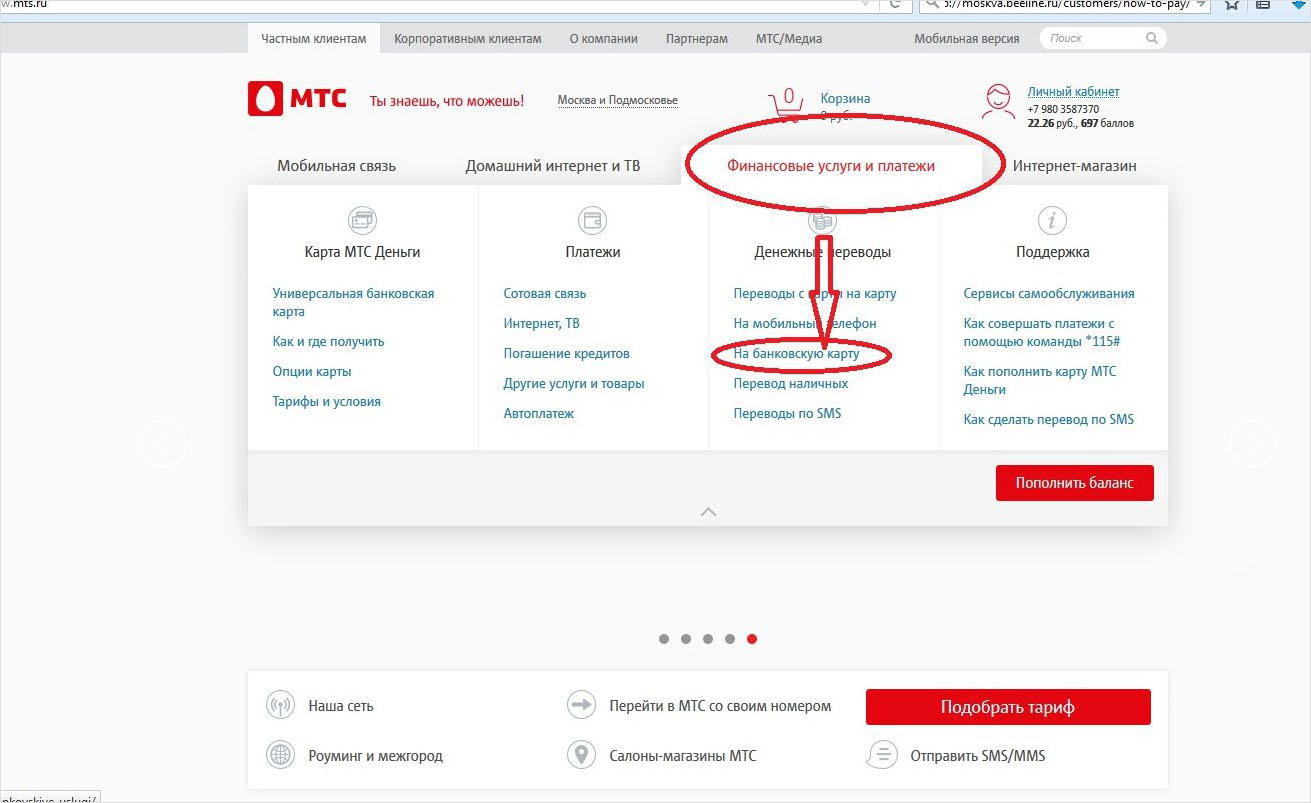Open the Партнерам tab

tap(697, 39)
